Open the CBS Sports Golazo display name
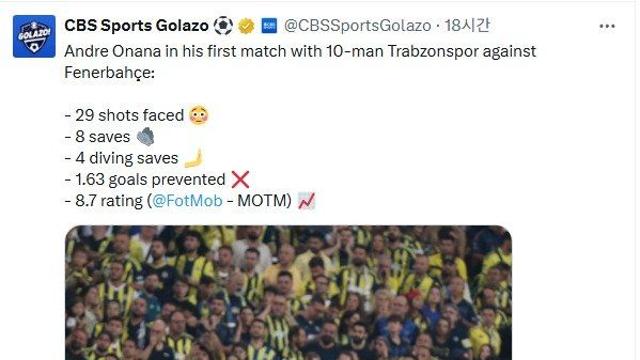The height and width of the screenshot is (360, 640). (136, 26)
